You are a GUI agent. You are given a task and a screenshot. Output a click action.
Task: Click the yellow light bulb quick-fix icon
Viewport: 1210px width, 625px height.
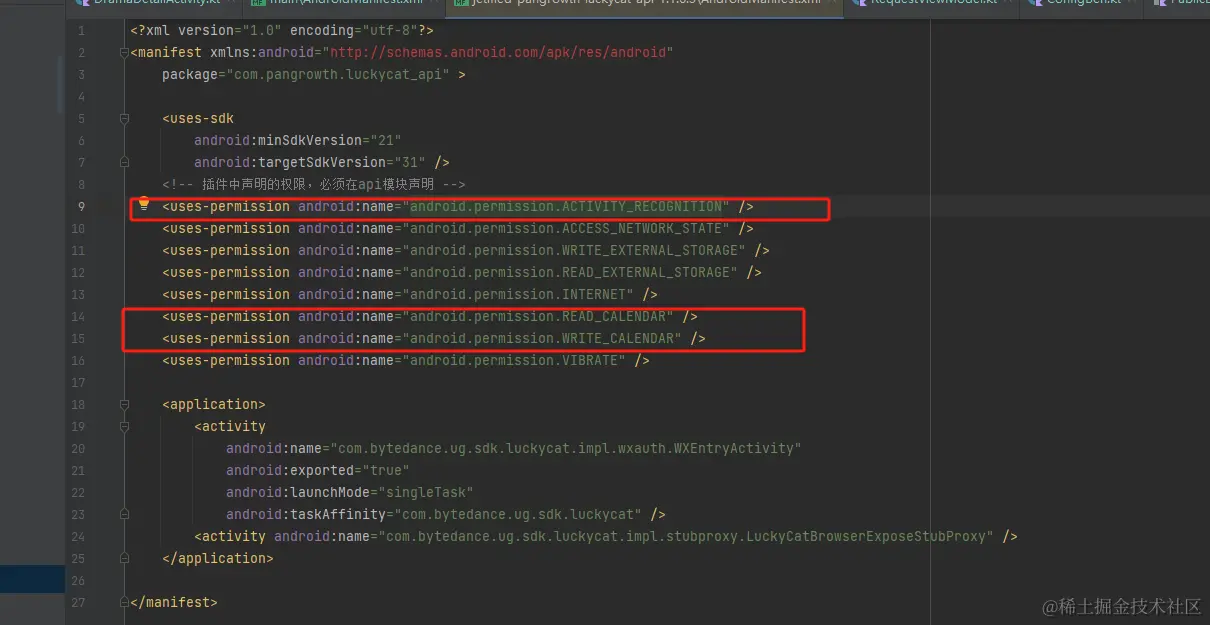144,204
